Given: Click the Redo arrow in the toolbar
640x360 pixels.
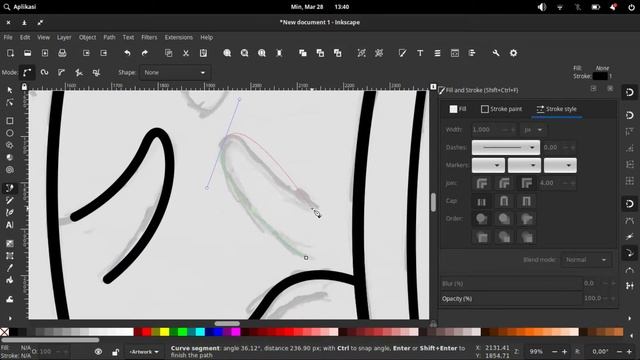Looking at the screenshot, I should pyautogui.click(x=144, y=53).
